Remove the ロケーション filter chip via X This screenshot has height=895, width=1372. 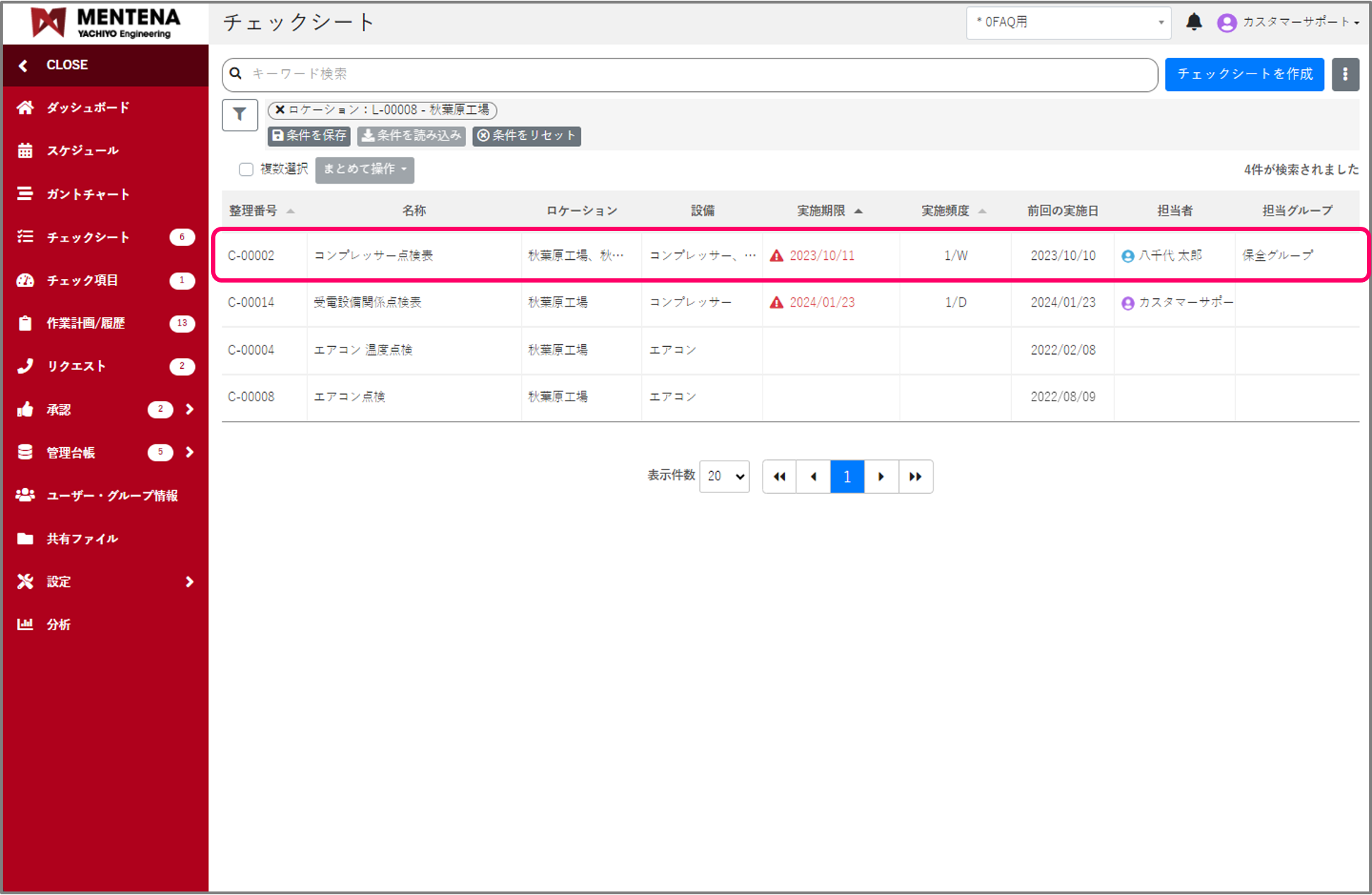[x=280, y=110]
